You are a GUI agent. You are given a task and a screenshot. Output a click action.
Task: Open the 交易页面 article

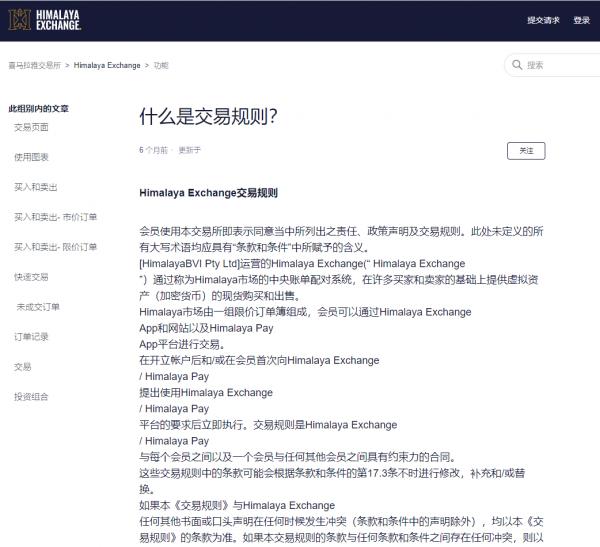coord(31,127)
